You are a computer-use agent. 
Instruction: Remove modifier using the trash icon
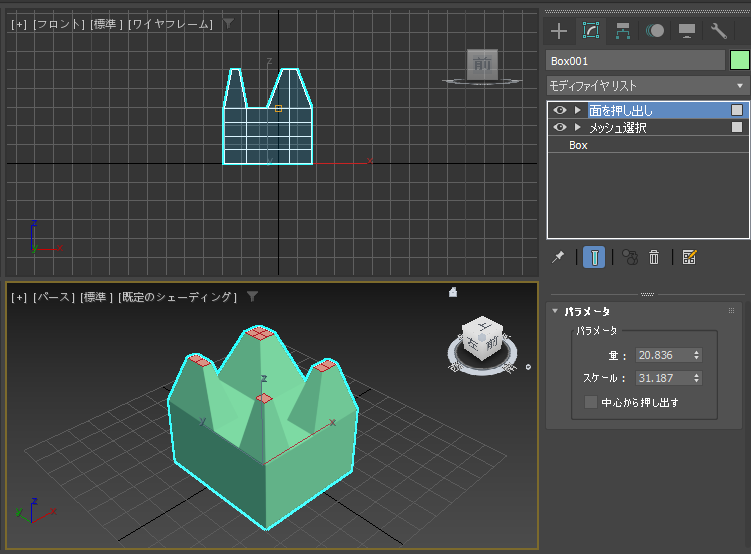(x=654, y=257)
